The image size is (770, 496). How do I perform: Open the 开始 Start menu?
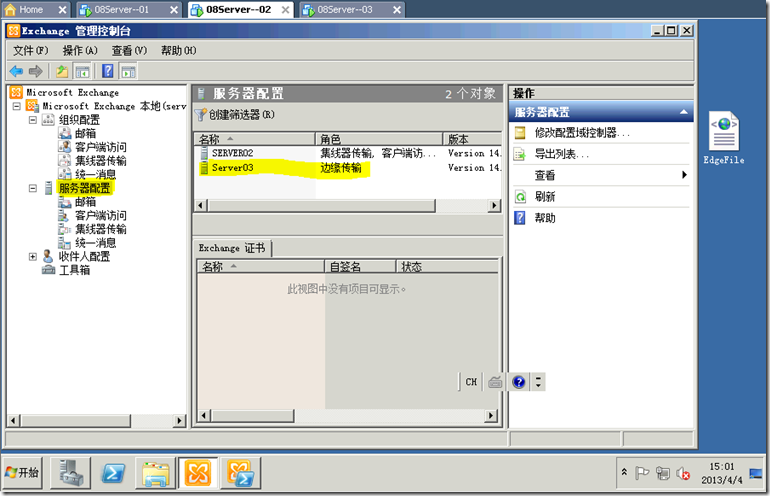click(x=22, y=472)
